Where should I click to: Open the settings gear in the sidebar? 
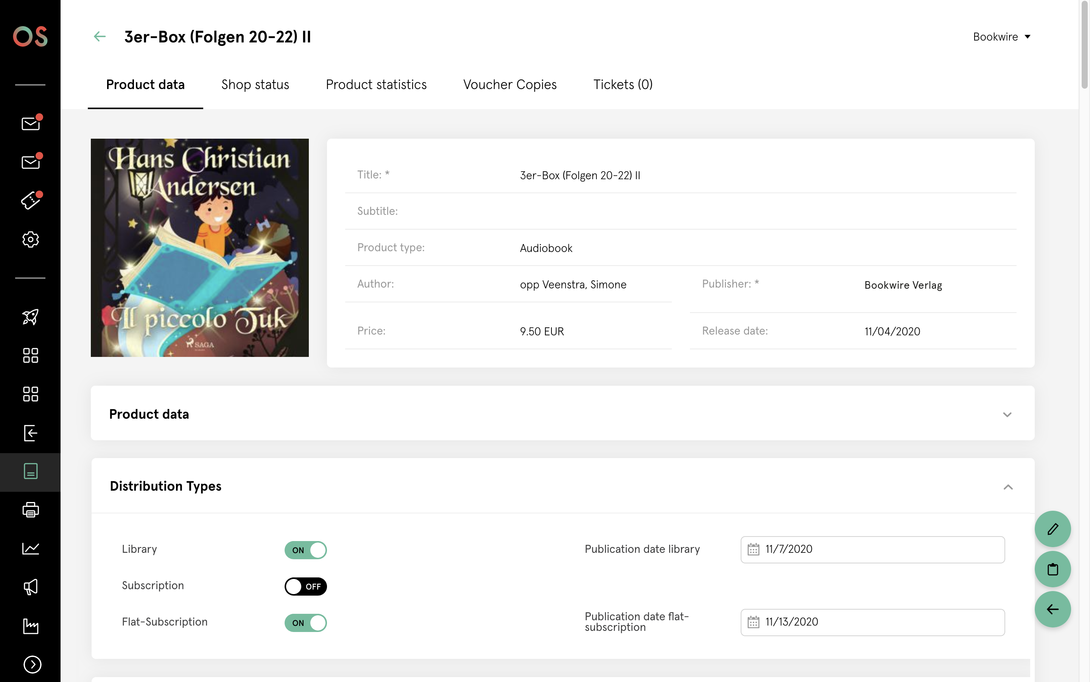pos(30,240)
